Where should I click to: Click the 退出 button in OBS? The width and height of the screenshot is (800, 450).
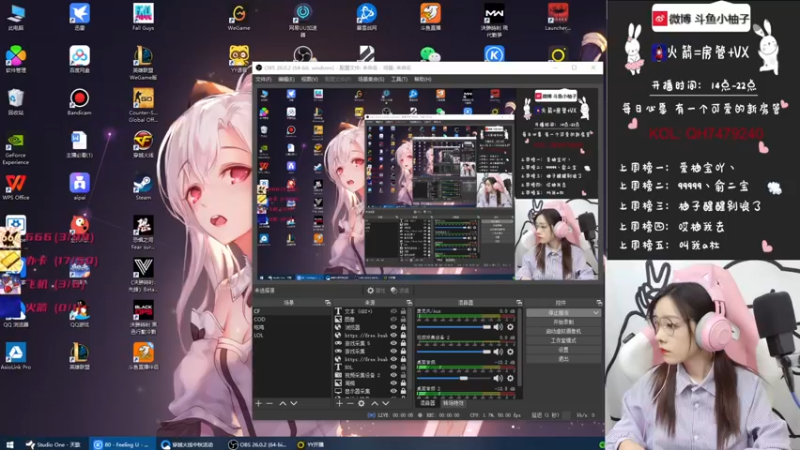click(x=563, y=359)
